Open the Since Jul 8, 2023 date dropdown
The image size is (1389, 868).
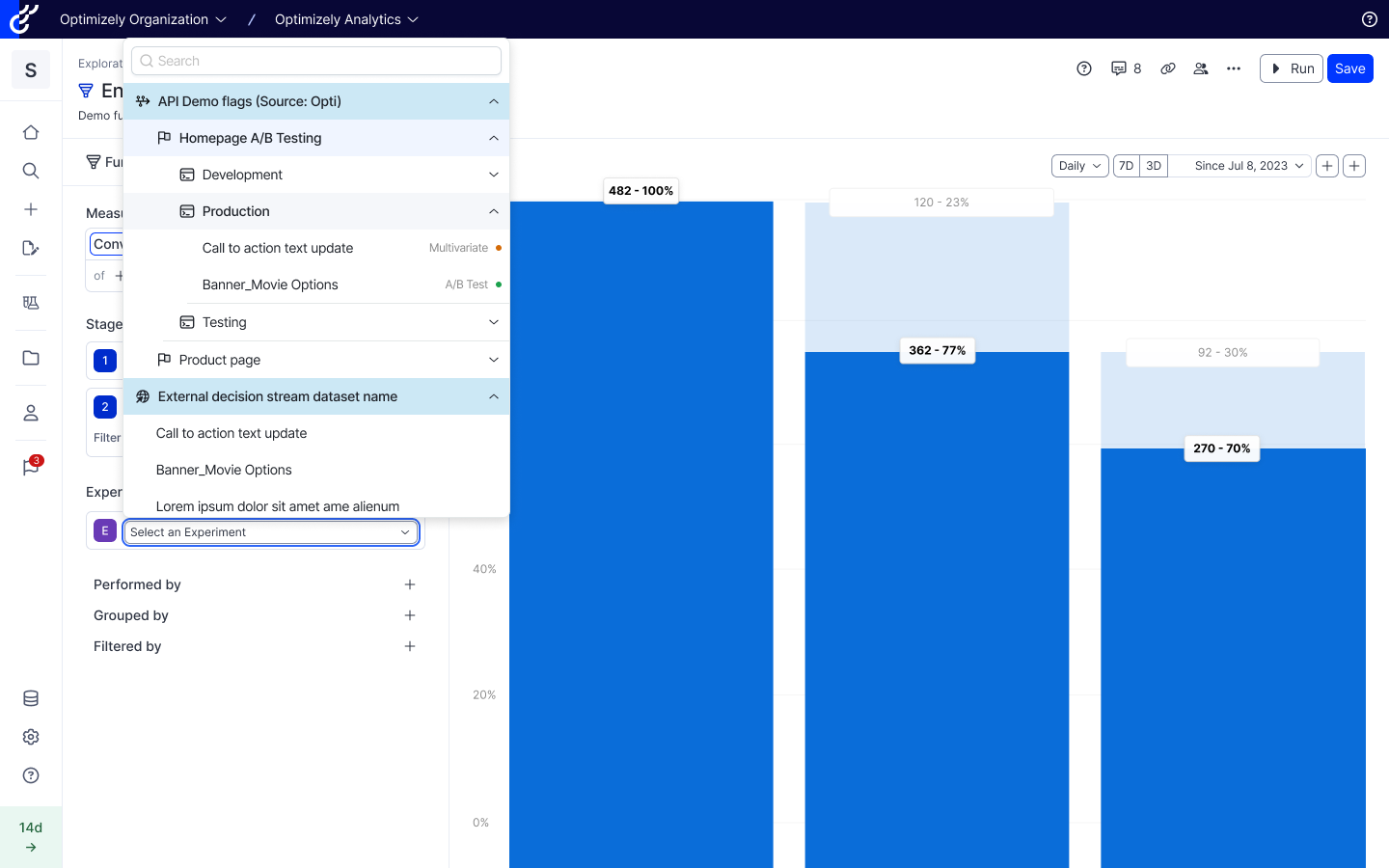pyautogui.click(x=1248, y=166)
